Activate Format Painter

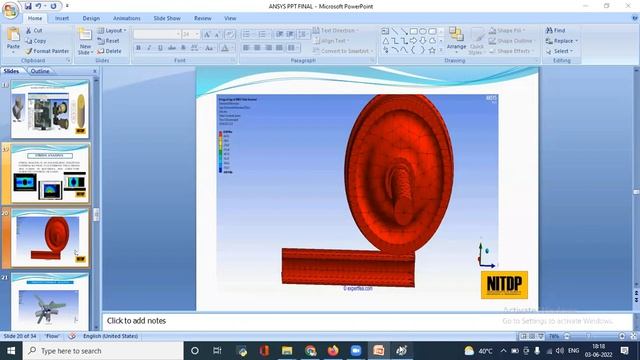(x=47, y=51)
